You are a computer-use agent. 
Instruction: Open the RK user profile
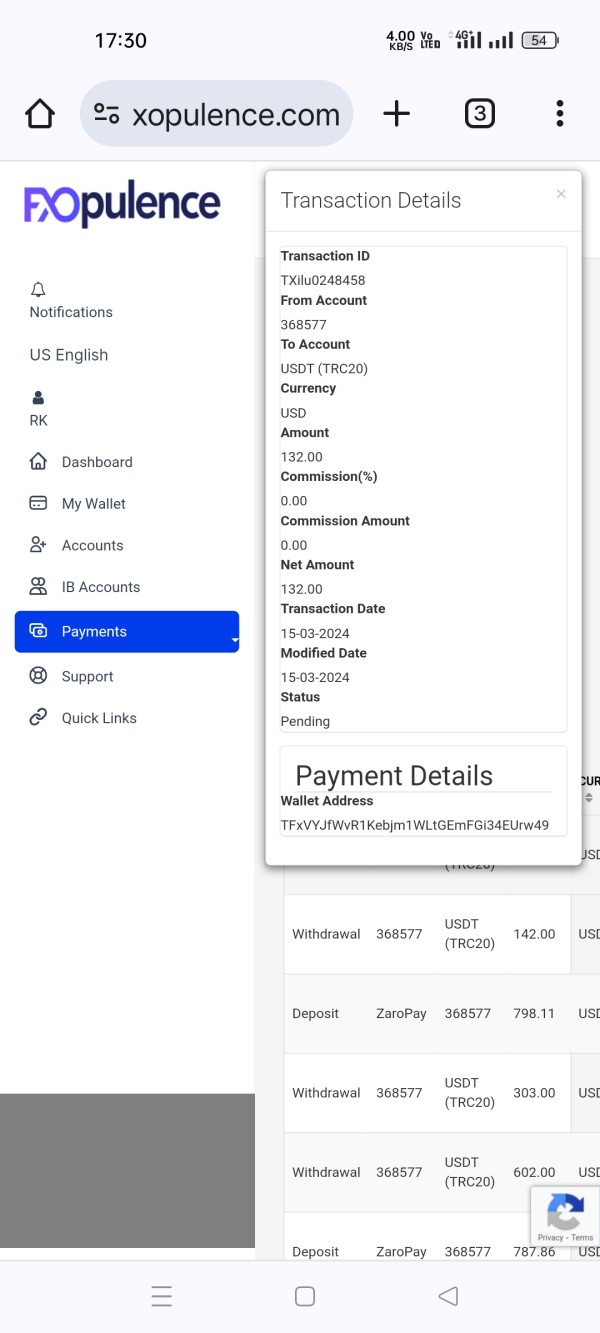click(38, 420)
